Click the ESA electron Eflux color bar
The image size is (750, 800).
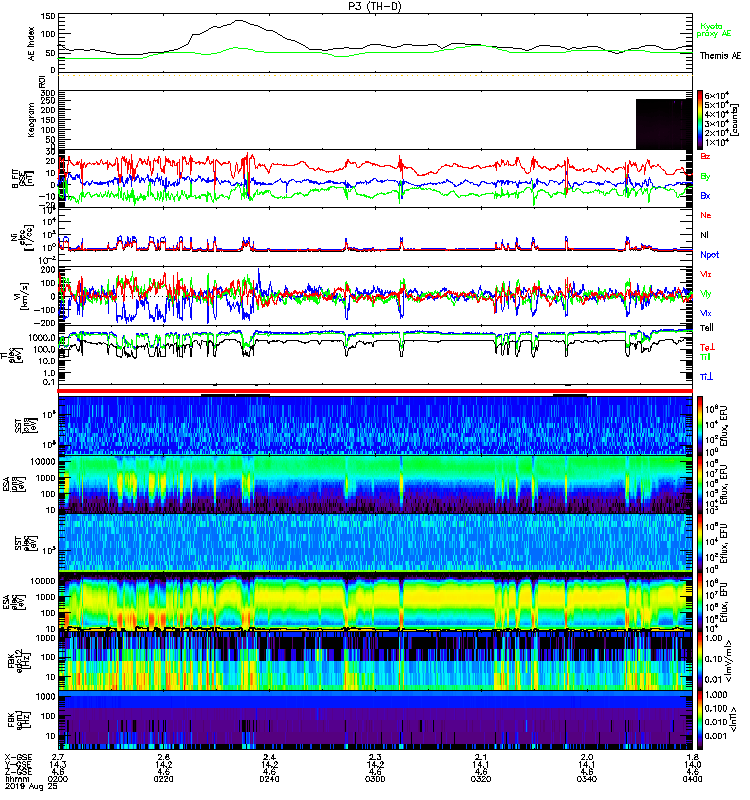[700, 602]
